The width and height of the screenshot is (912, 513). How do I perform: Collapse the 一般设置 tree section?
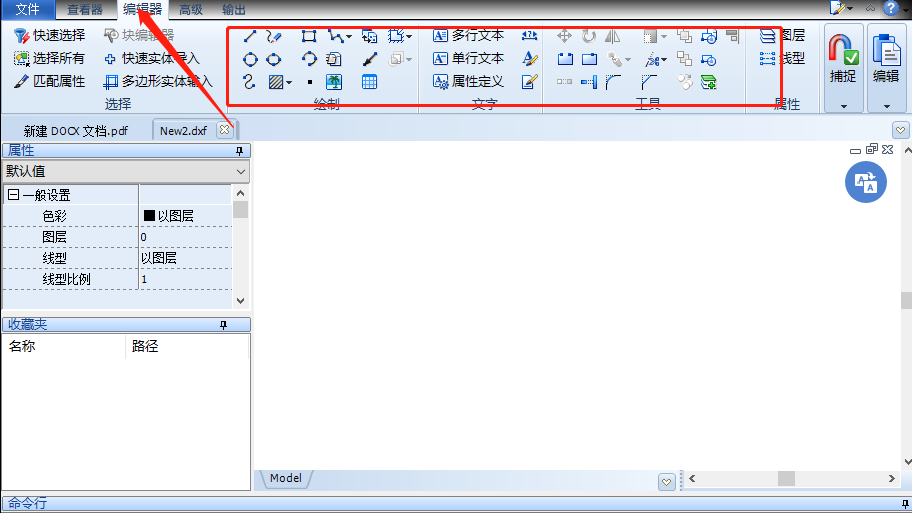(13, 196)
